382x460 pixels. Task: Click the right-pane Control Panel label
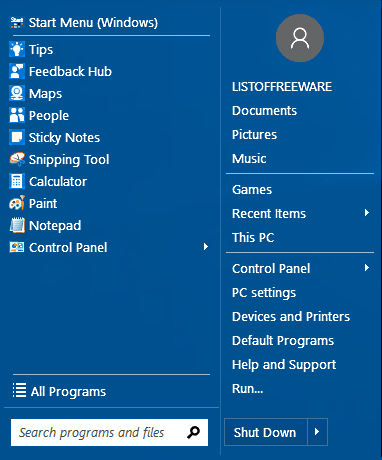click(271, 269)
